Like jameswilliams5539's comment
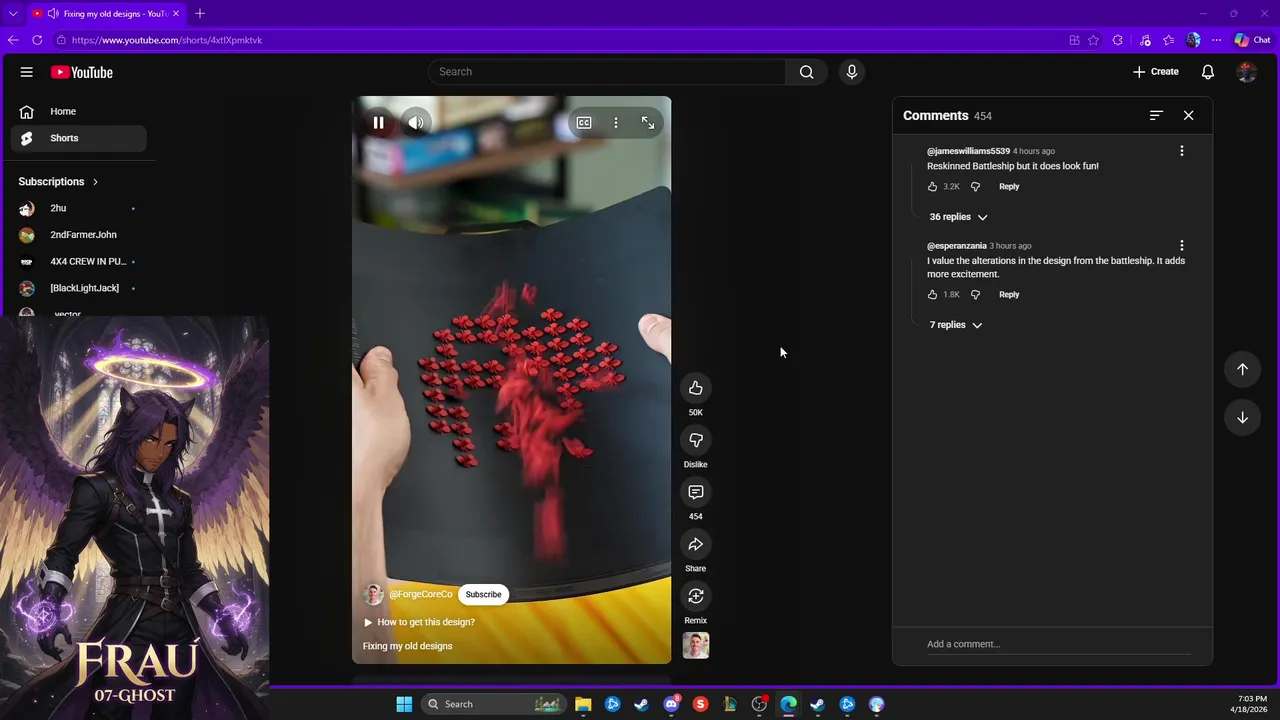 (932, 187)
